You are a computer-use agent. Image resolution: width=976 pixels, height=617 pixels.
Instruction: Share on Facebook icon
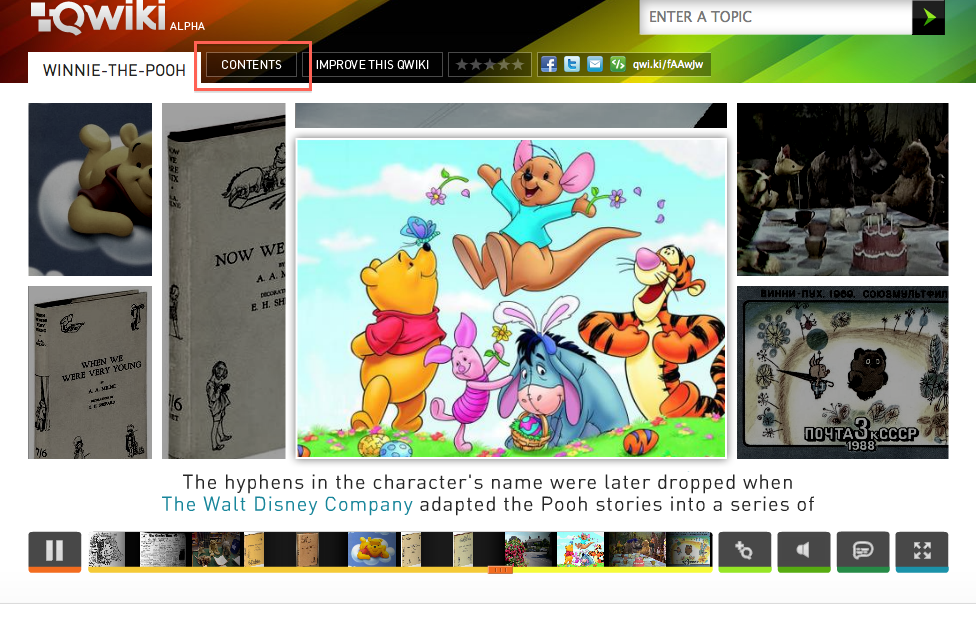[x=548, y=64]
